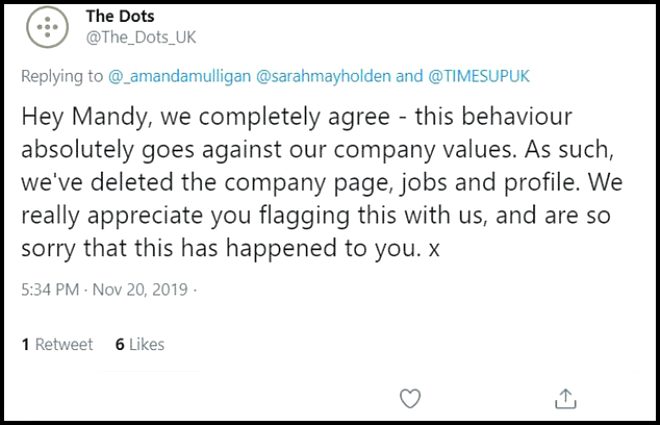Click the "Hey Mandy" opening words
660x425 pixels.
(78, 116)
